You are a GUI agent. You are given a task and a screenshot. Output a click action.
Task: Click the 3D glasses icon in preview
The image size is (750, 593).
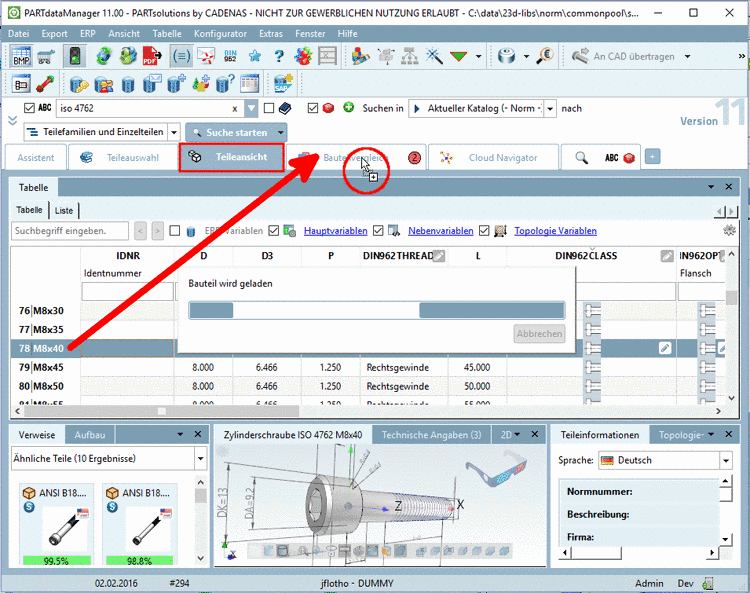(x=496, y=470)
